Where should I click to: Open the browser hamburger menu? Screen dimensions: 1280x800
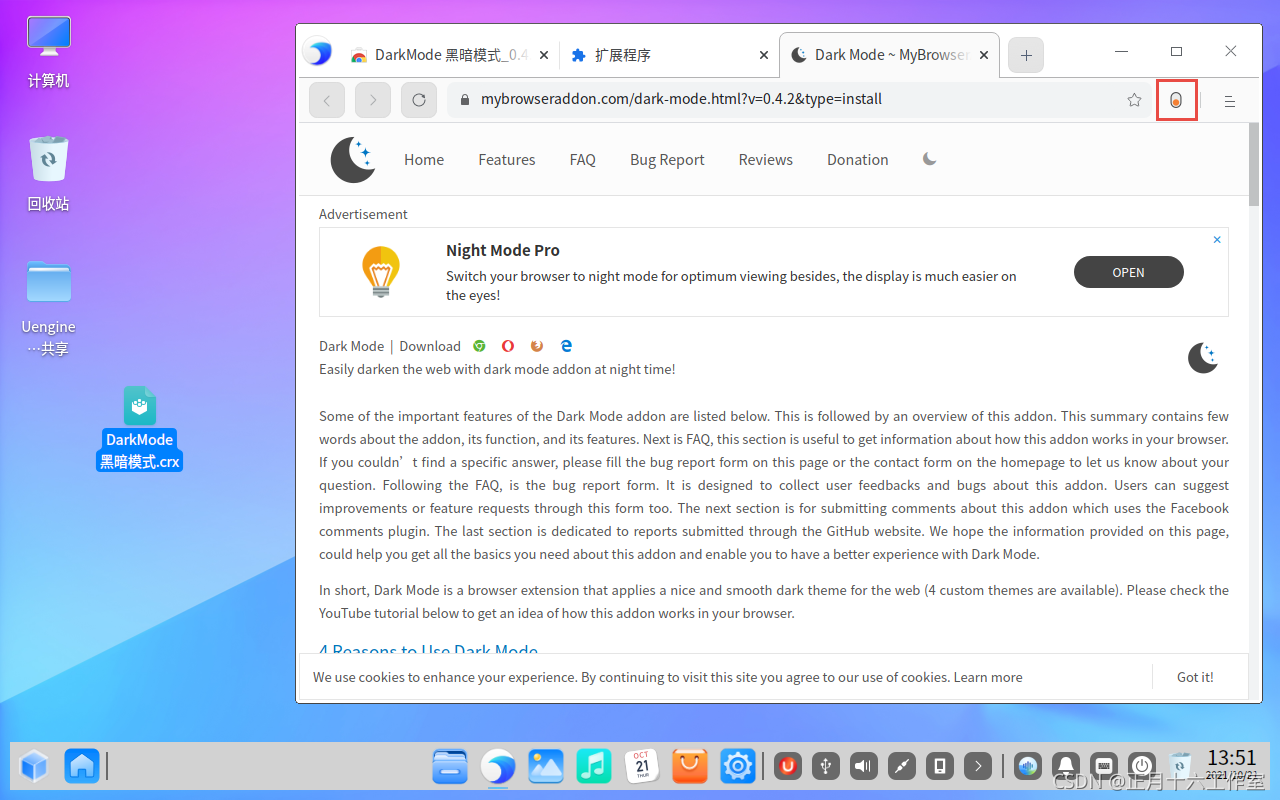pyautogui.click(x=1230, y=101)
